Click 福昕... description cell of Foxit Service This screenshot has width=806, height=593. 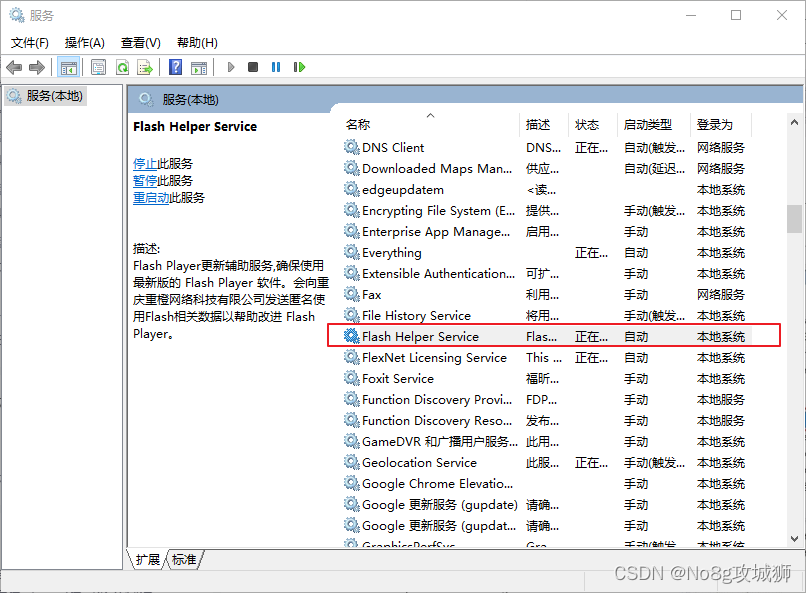point(542,379)
